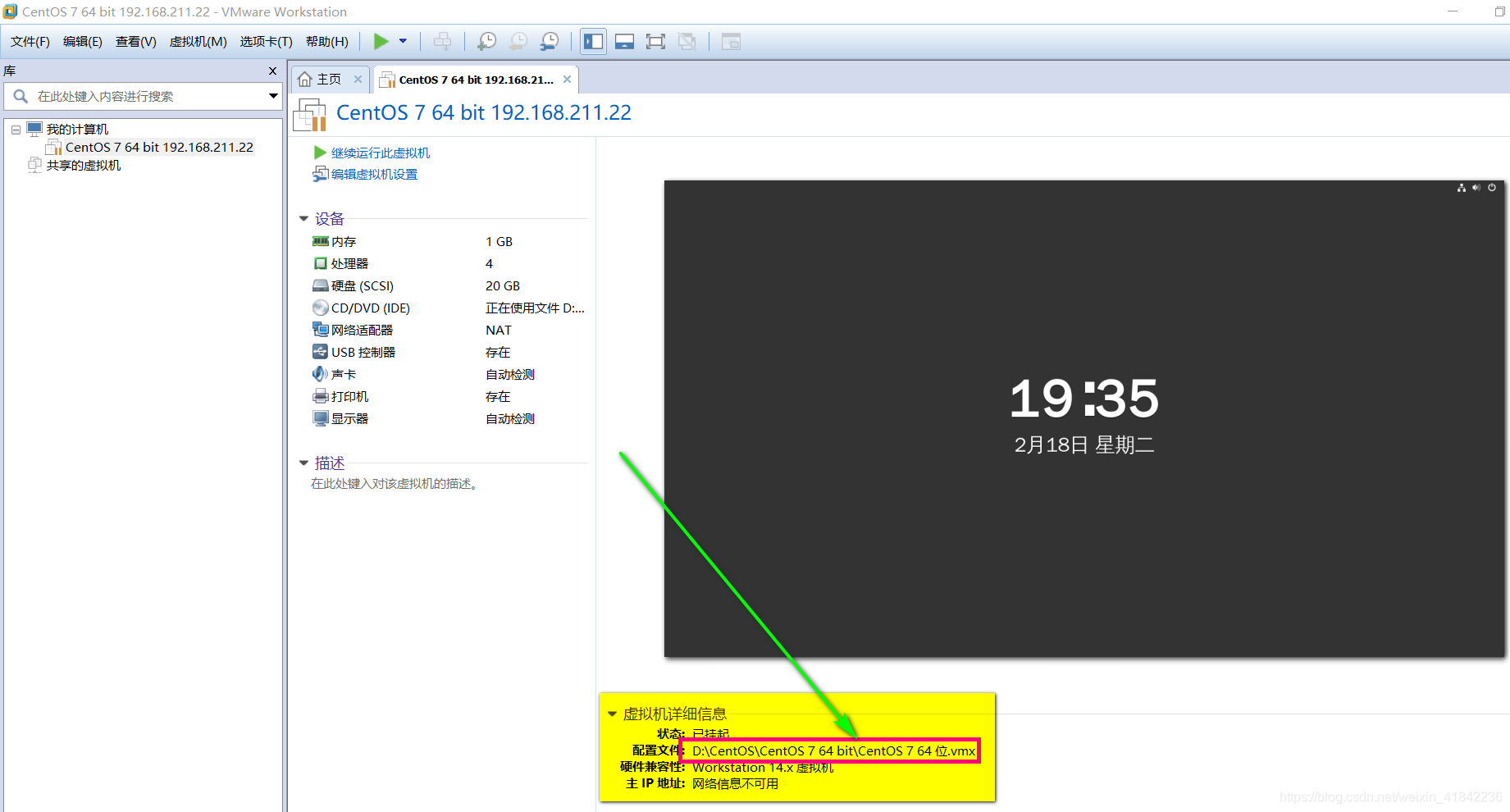1510x812 pixels.
Task: Take a snapshot of this virtual machine
Action: 487,41
